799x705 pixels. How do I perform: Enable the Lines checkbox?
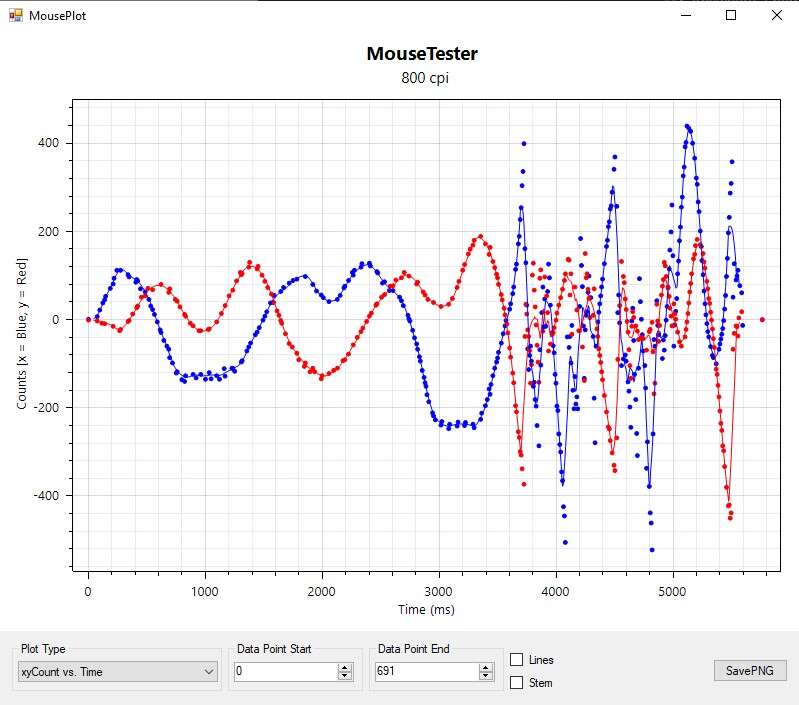[517, 660]
